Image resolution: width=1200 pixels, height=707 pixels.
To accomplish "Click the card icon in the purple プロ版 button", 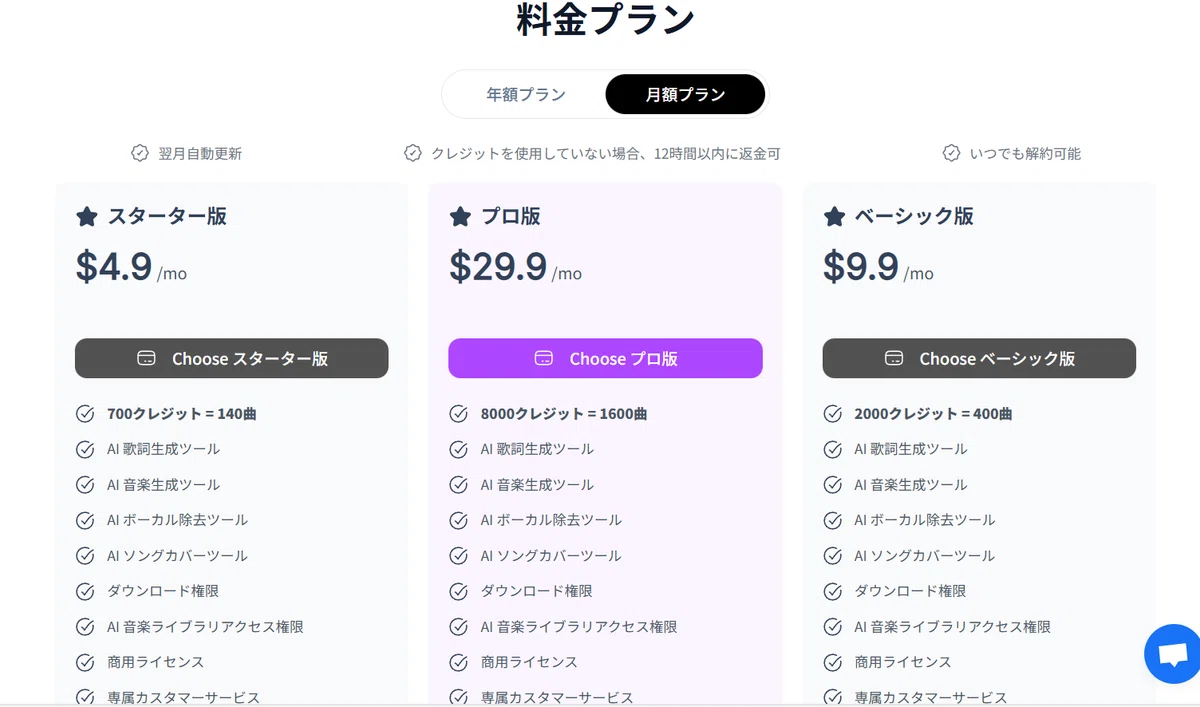I will 544,358.
